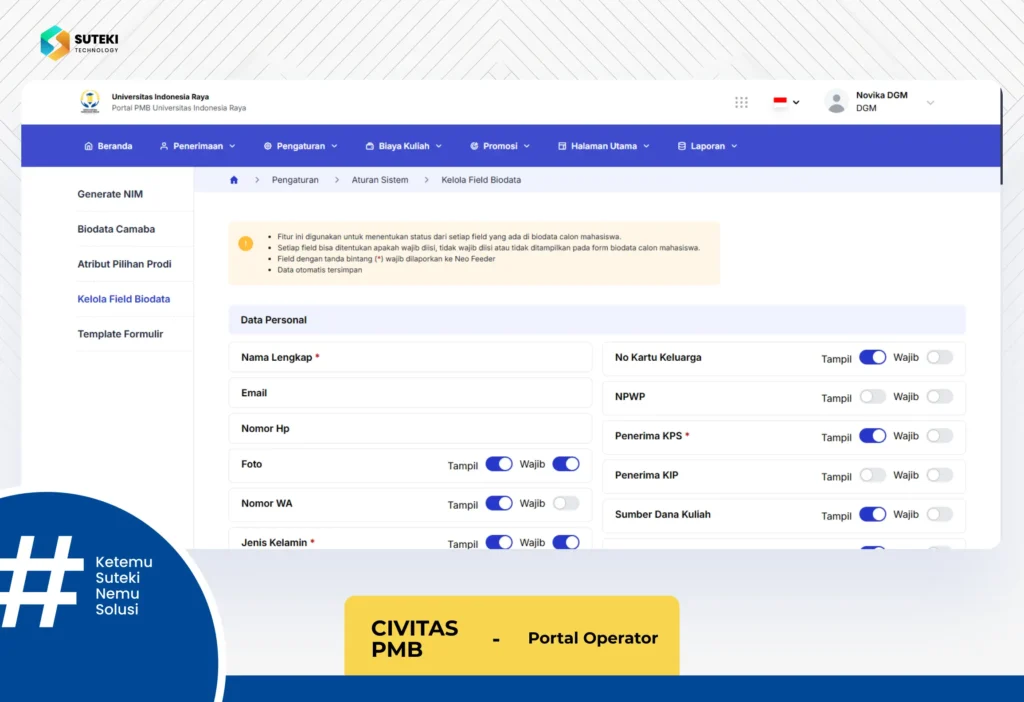Expand the Halaman Utama menu chevron
1024x702 pixels.
click(647, 146)
